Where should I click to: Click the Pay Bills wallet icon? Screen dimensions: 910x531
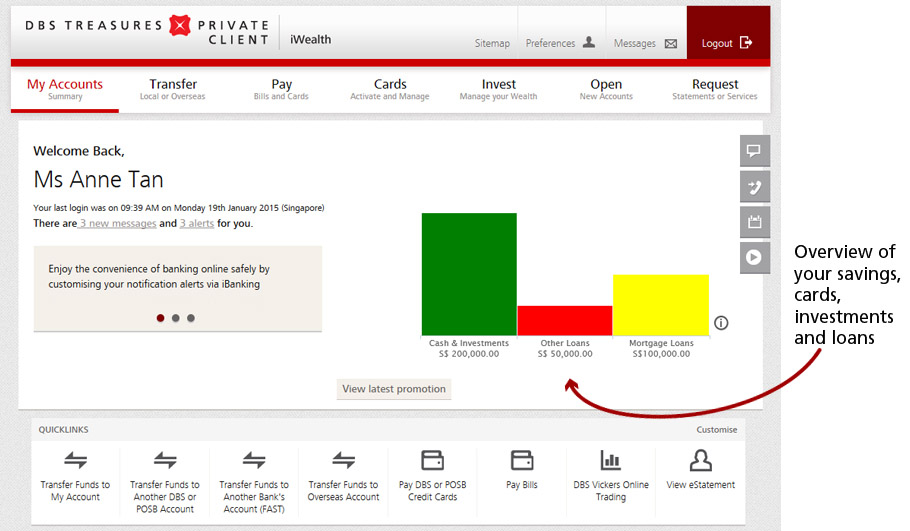click(x=522, y=460)
